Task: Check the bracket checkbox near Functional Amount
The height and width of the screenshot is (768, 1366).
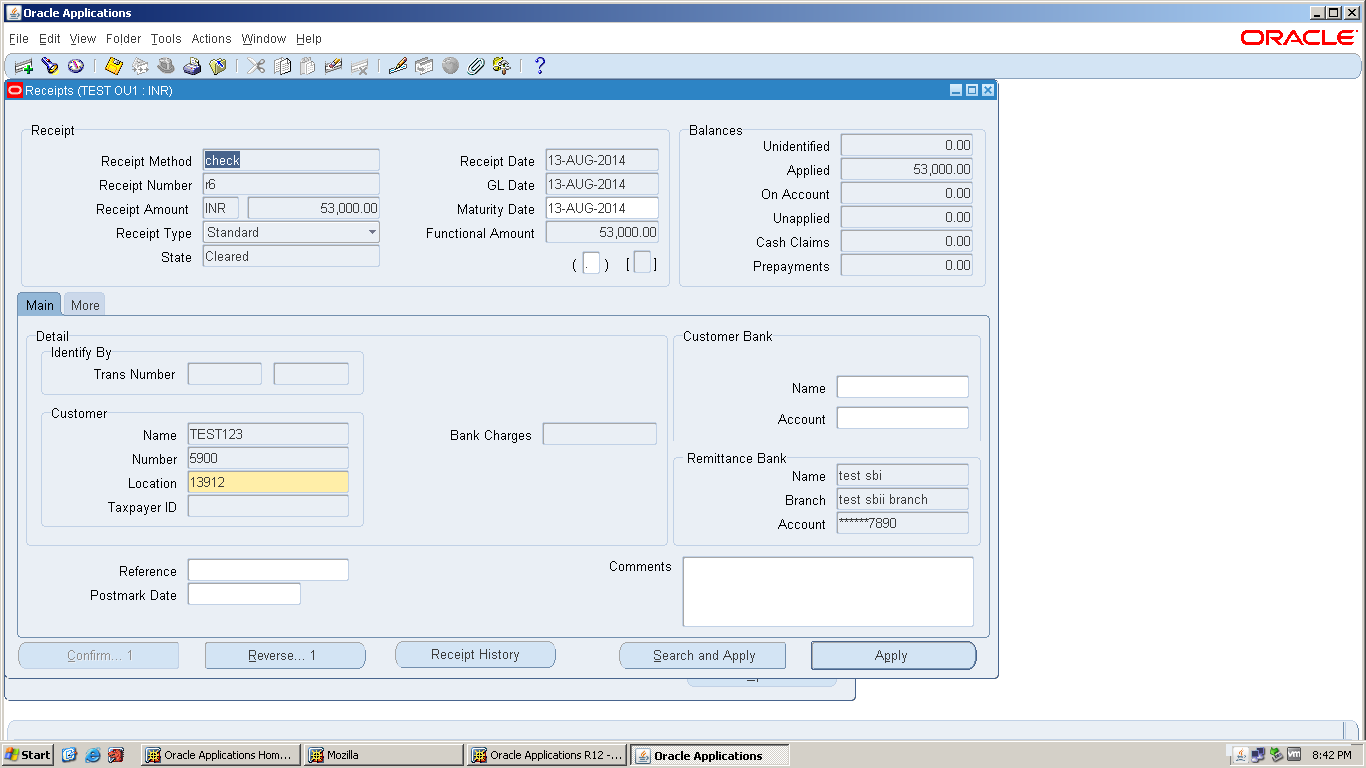Action: tap(643, 262)
